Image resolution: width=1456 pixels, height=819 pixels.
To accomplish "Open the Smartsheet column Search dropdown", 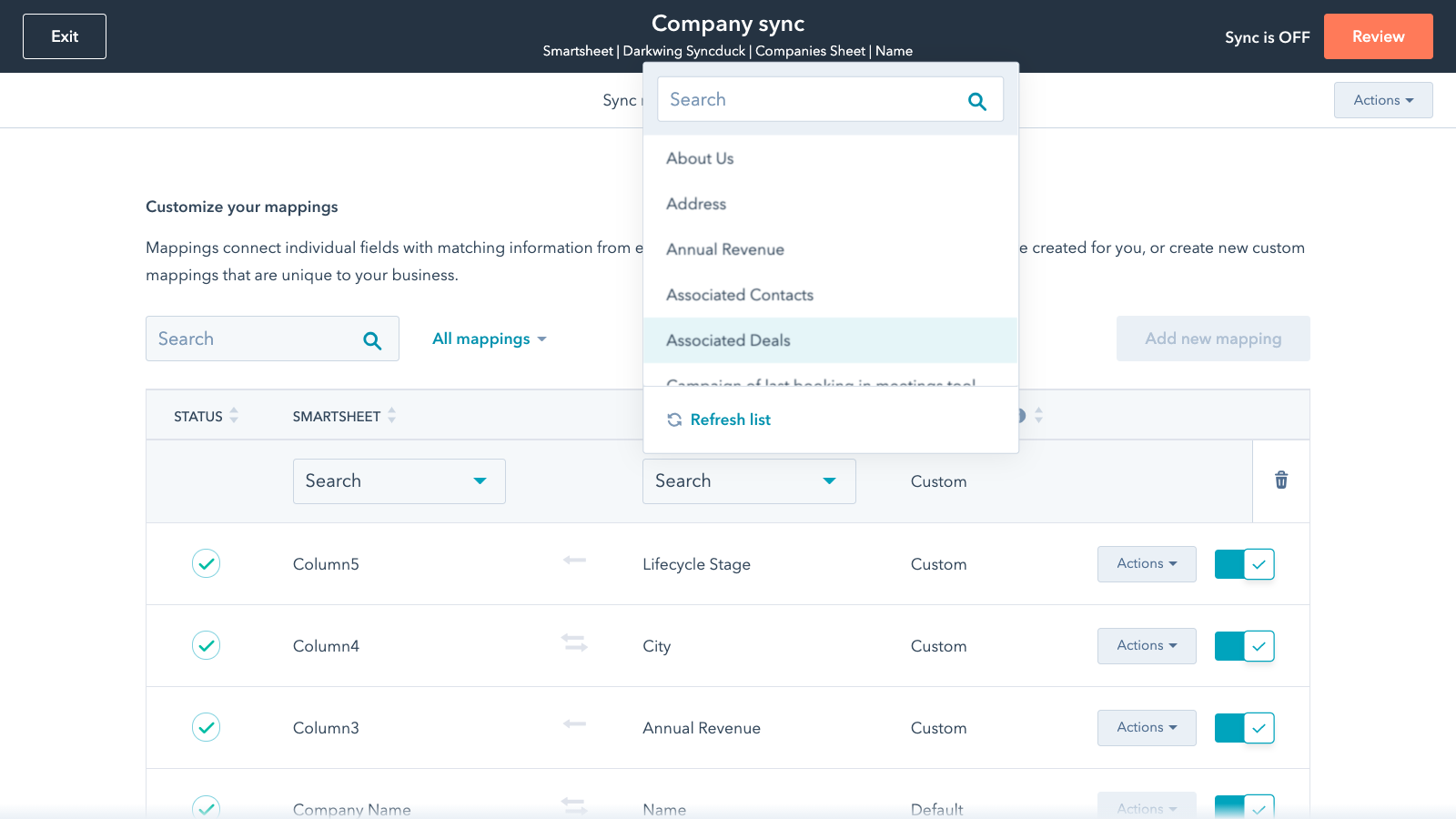I will pyautogui.click(x=399, y=480).
